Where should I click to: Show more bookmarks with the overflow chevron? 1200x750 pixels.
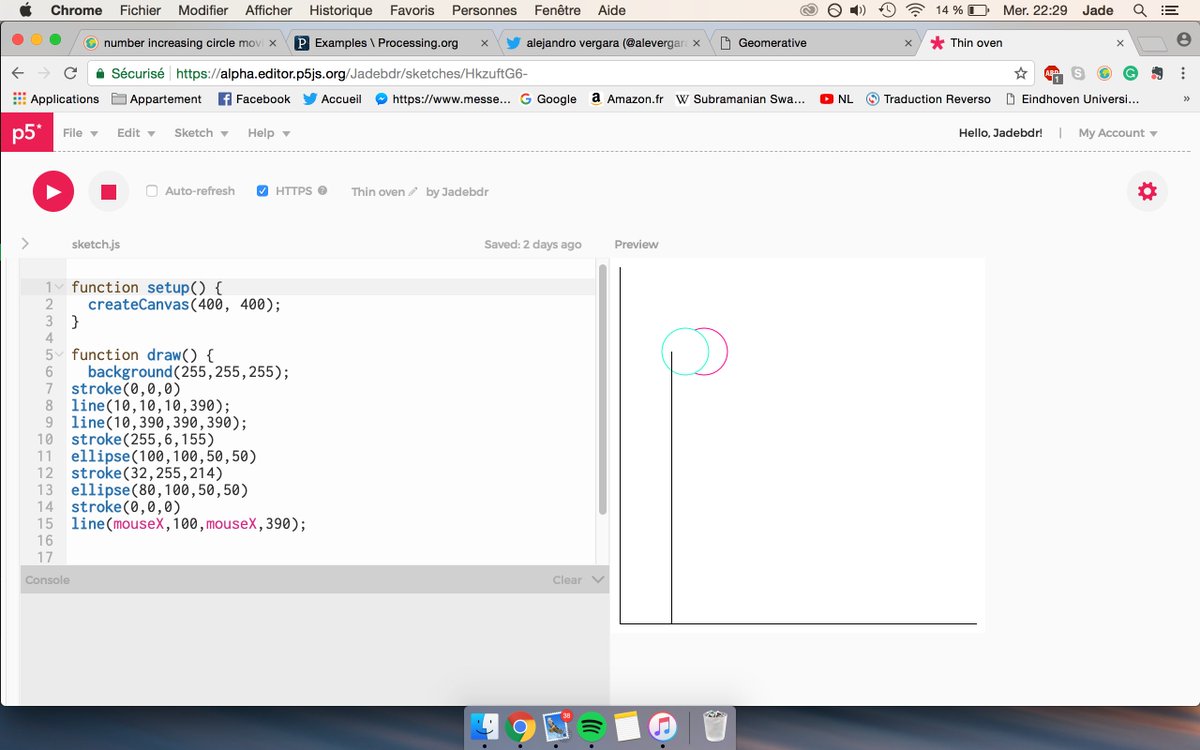pos(1186,99)
